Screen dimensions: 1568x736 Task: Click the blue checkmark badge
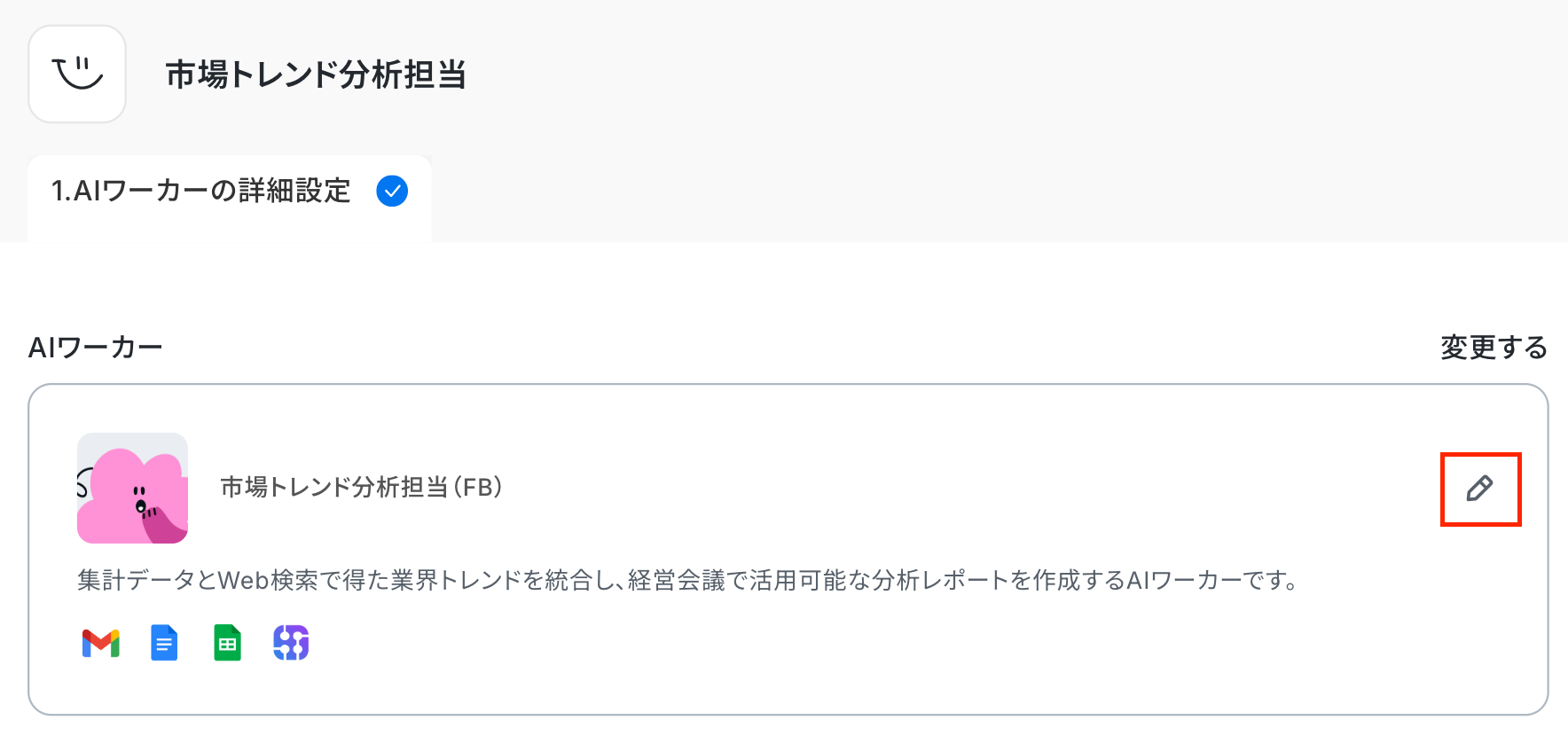(x=392, y=191)
